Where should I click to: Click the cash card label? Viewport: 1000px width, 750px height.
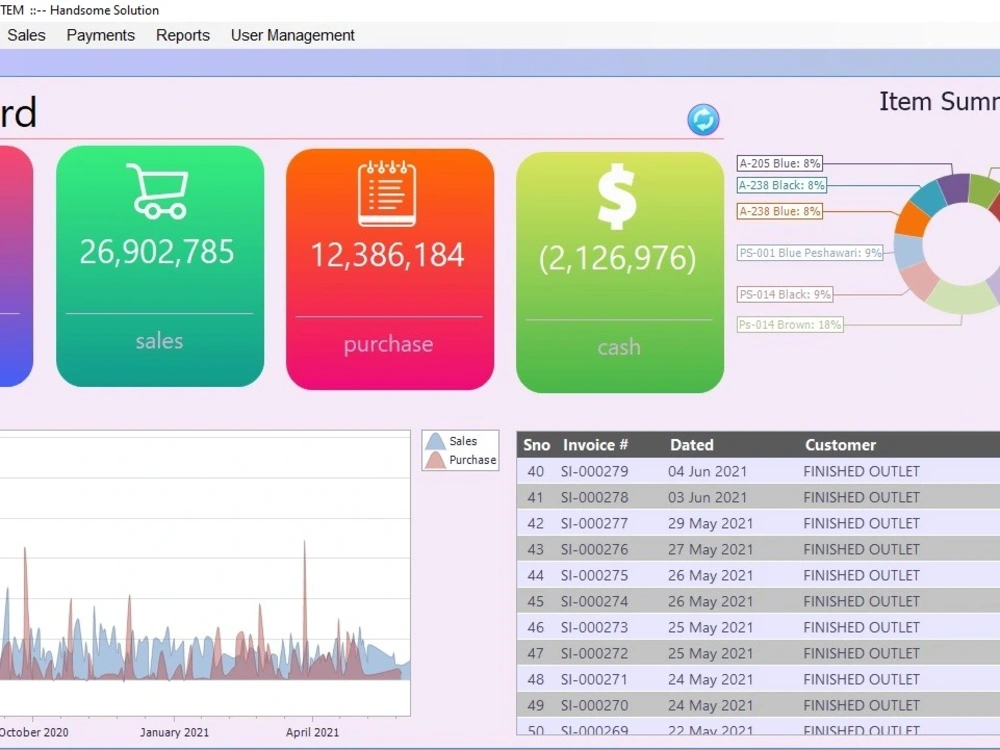point(619,348)
